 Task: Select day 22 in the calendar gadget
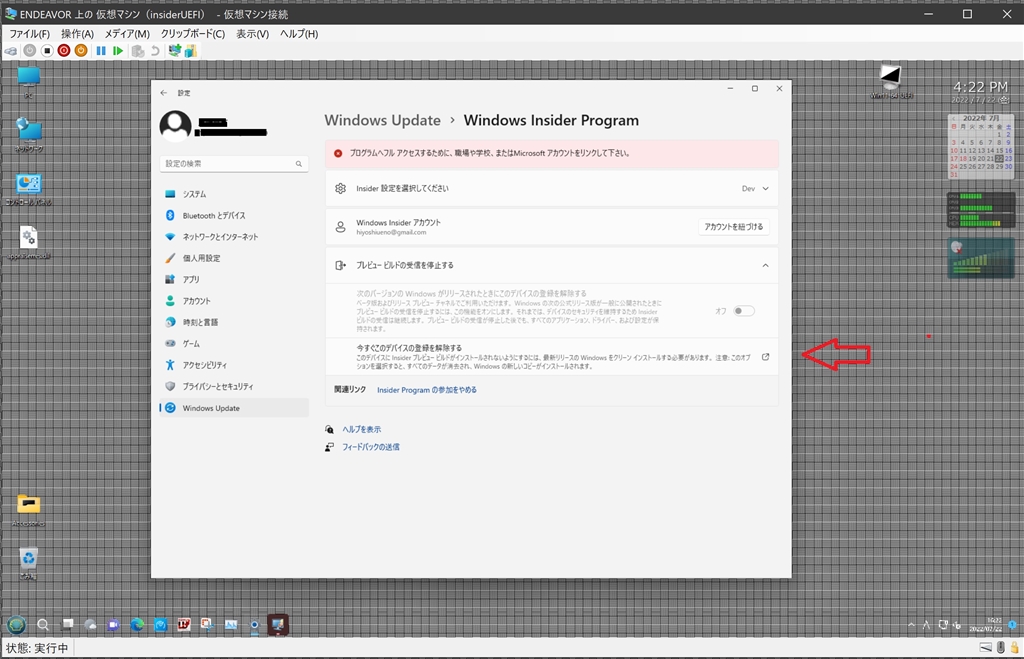[999, 159]
